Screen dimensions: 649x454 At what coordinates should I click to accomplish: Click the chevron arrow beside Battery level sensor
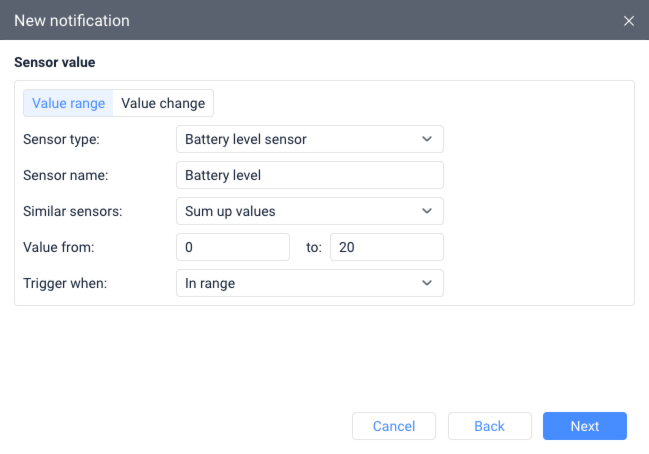[x=427, y=139]
